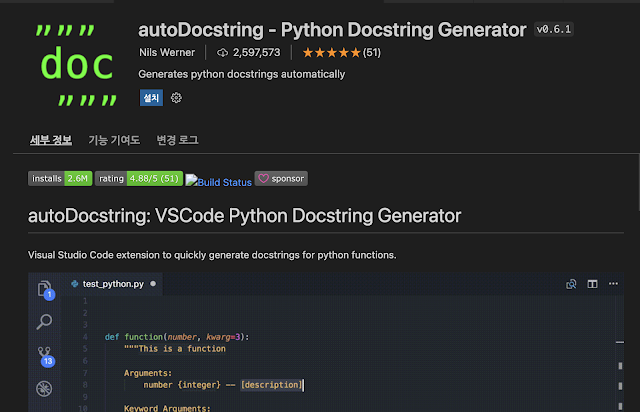Screen dimensions: 640x412
Task: Click the open changes icon in the demo editor
Action: click(571, 284)
